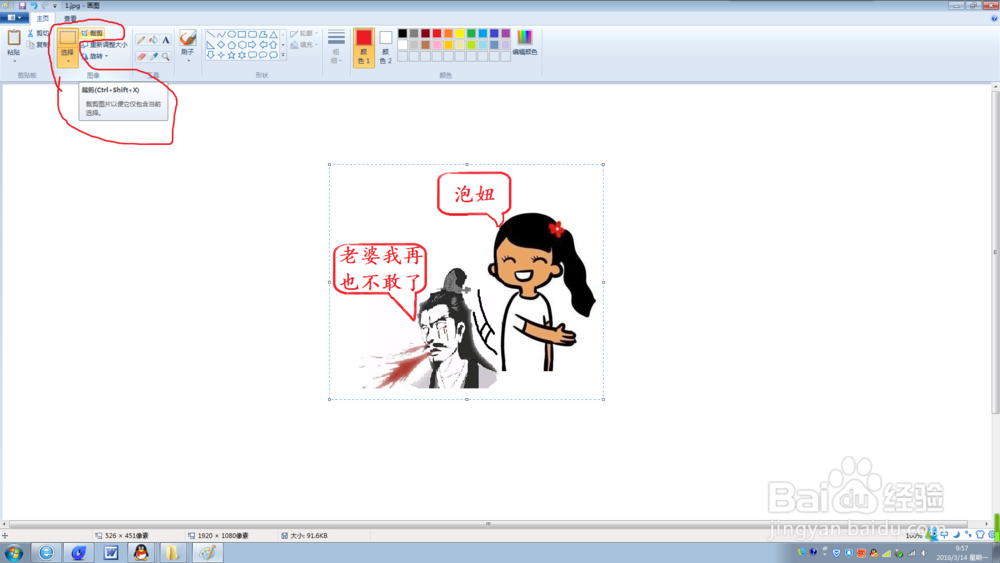Choose the Diamond shape
The height and width of the screenshot is (563, 1000).
221,45
